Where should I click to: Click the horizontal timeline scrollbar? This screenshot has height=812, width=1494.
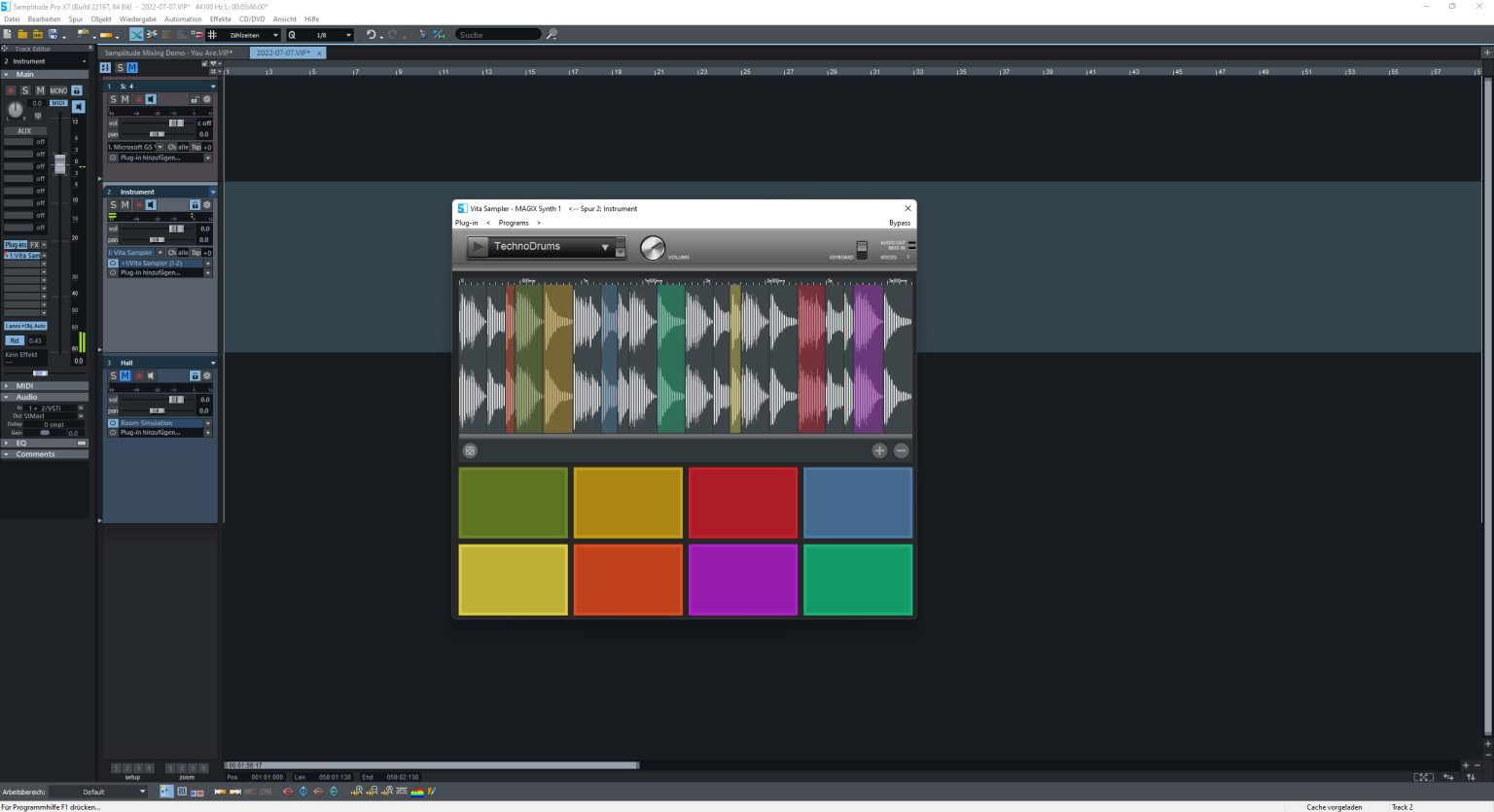click(x=432, y=765)
